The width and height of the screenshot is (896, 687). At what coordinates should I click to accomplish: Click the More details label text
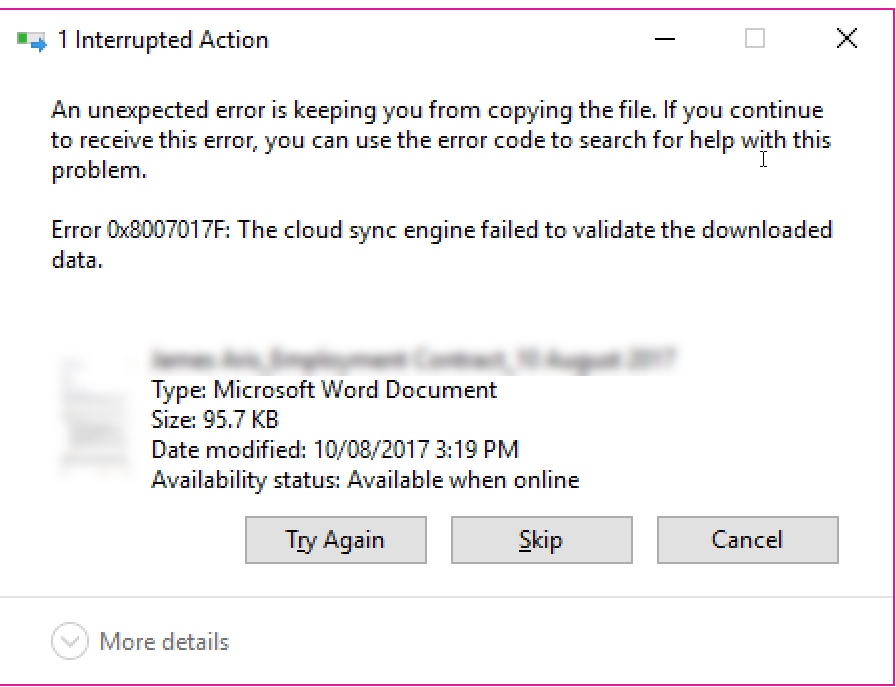(164, 642)
